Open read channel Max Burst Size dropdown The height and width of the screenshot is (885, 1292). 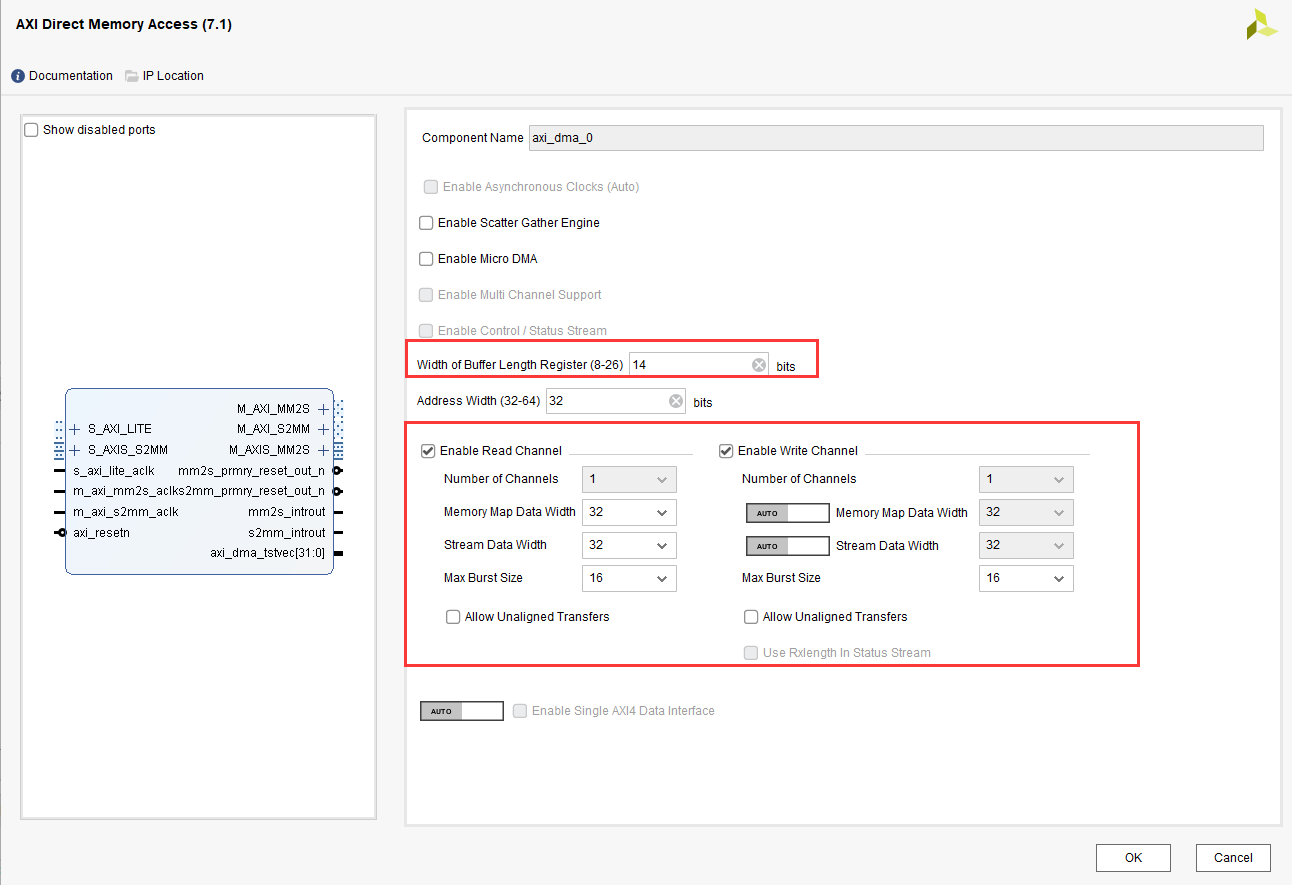[629, 578]
